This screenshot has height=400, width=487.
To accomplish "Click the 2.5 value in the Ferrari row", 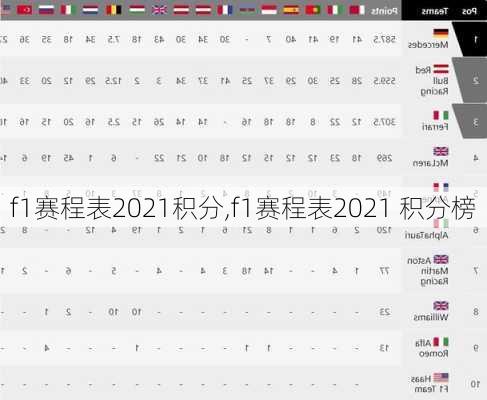I will coord(113,122).
